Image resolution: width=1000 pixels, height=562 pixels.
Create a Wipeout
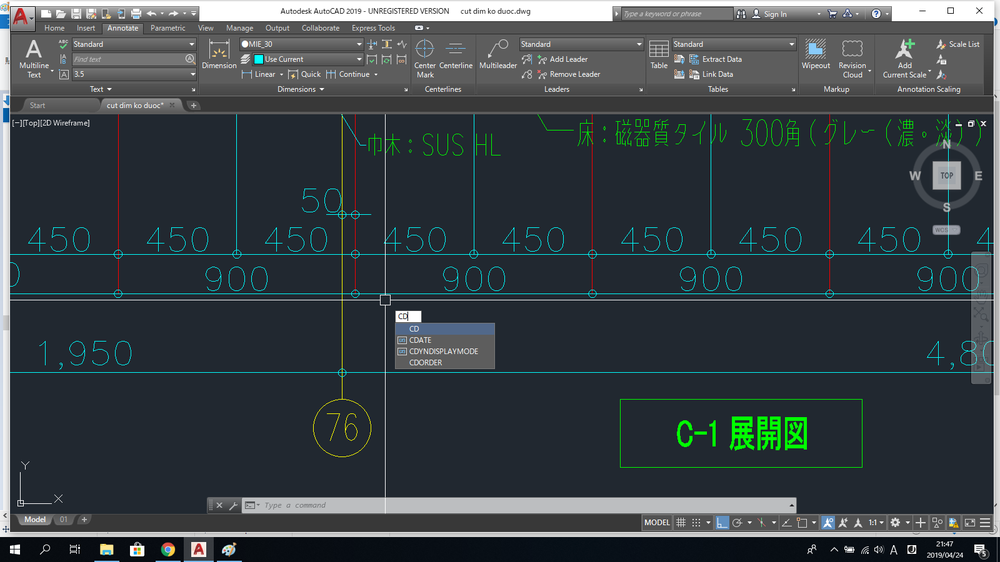[x=815, y=55]
